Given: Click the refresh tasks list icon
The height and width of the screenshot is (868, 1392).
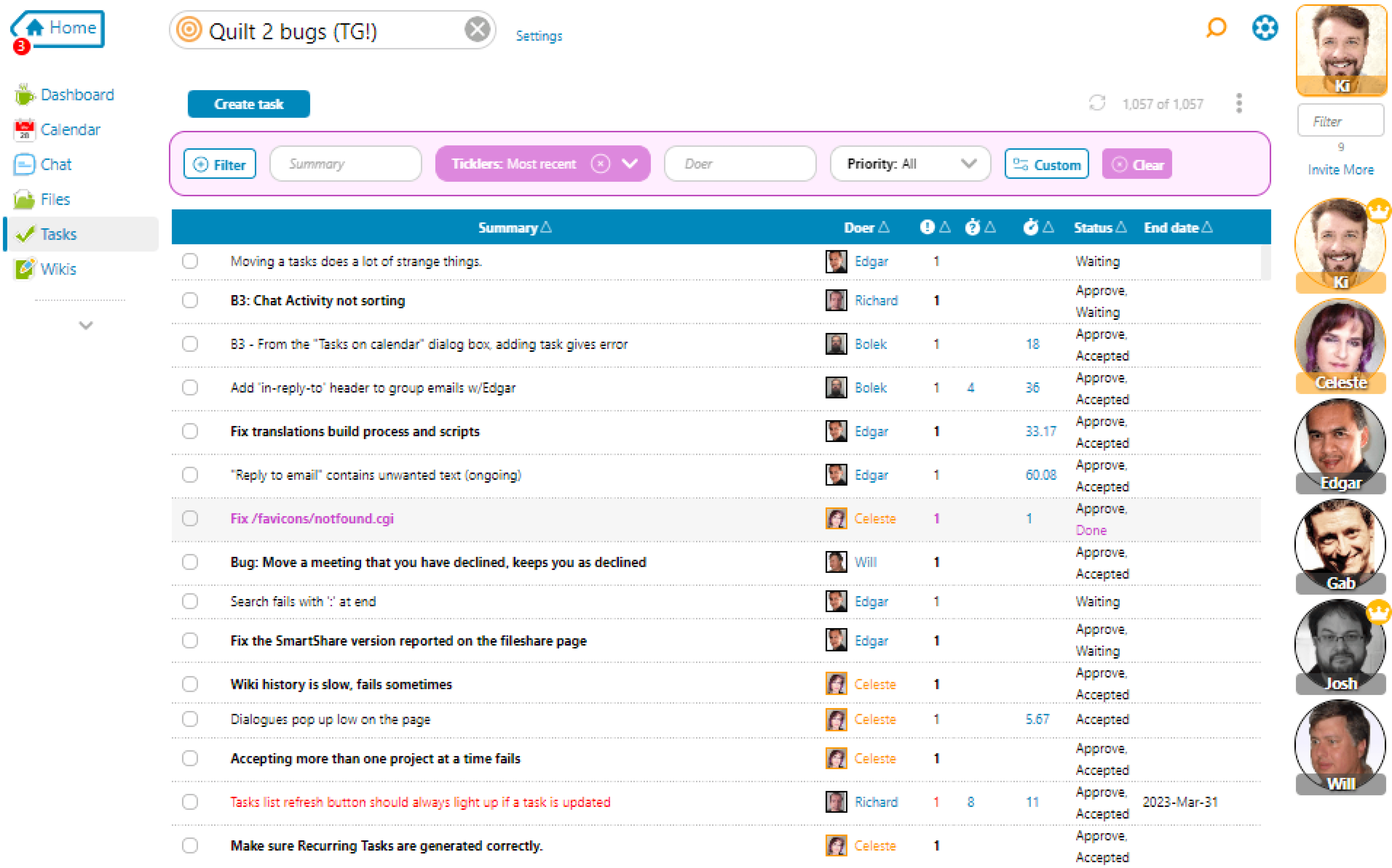Looking at the screenshot, I should (x=1096, y=103).
